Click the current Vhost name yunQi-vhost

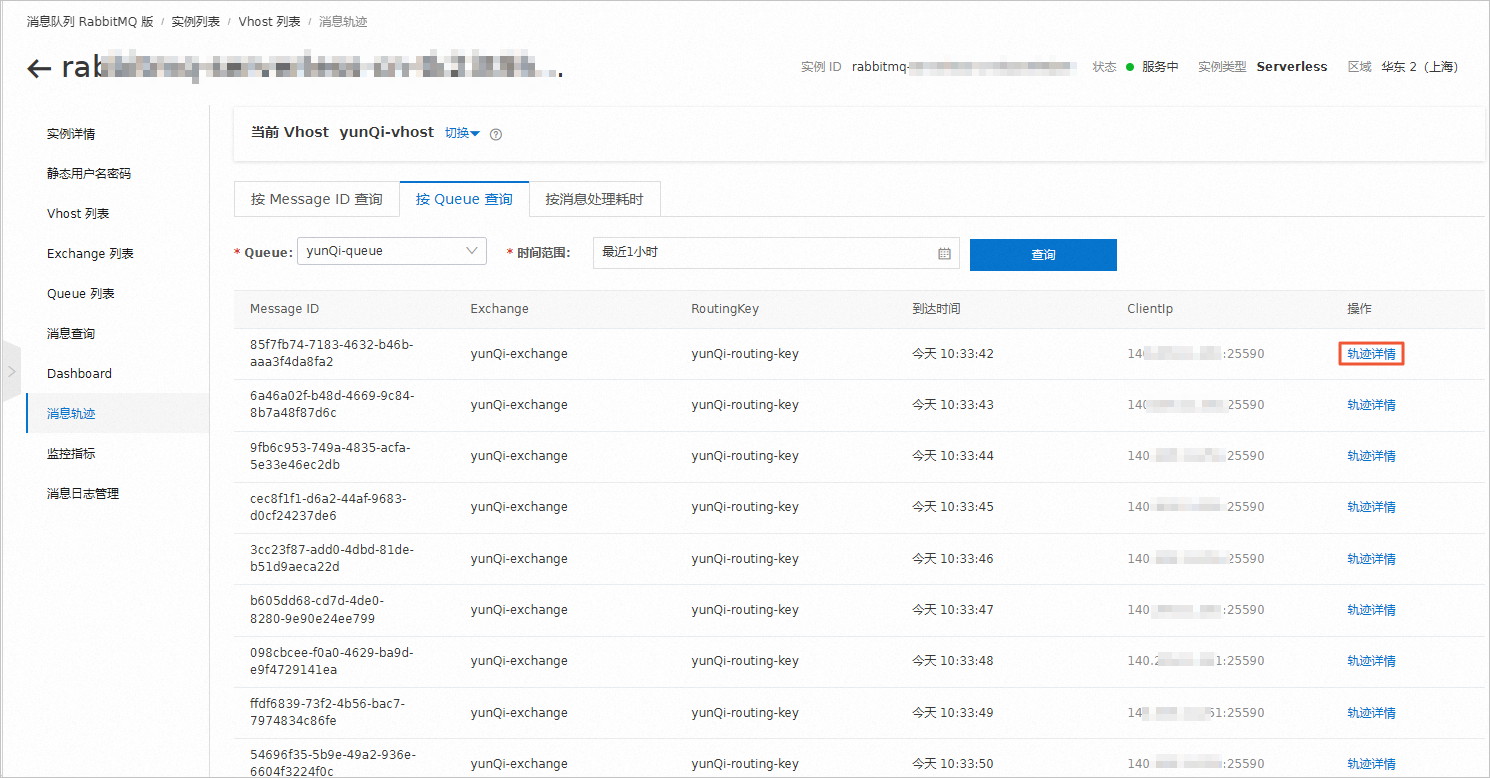[x=387, y=132]
